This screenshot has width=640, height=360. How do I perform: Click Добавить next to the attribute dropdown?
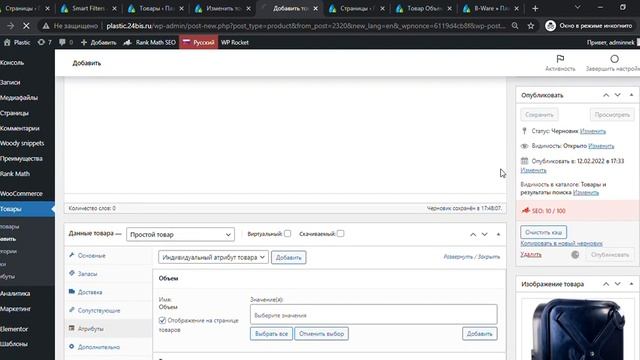tap(289, 258)
